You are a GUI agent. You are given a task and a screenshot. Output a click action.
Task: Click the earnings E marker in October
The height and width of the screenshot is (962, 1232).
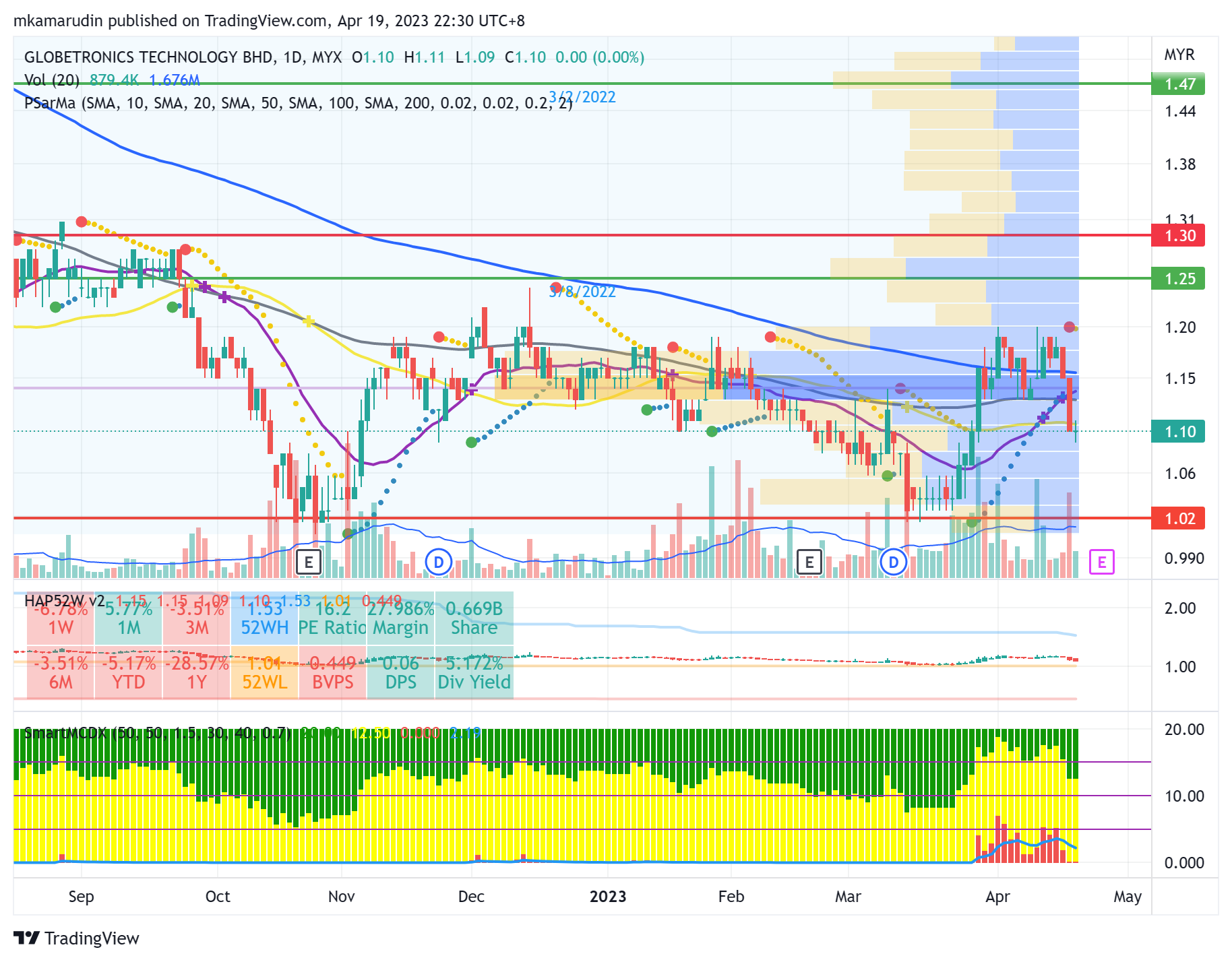tap(309, 562)
